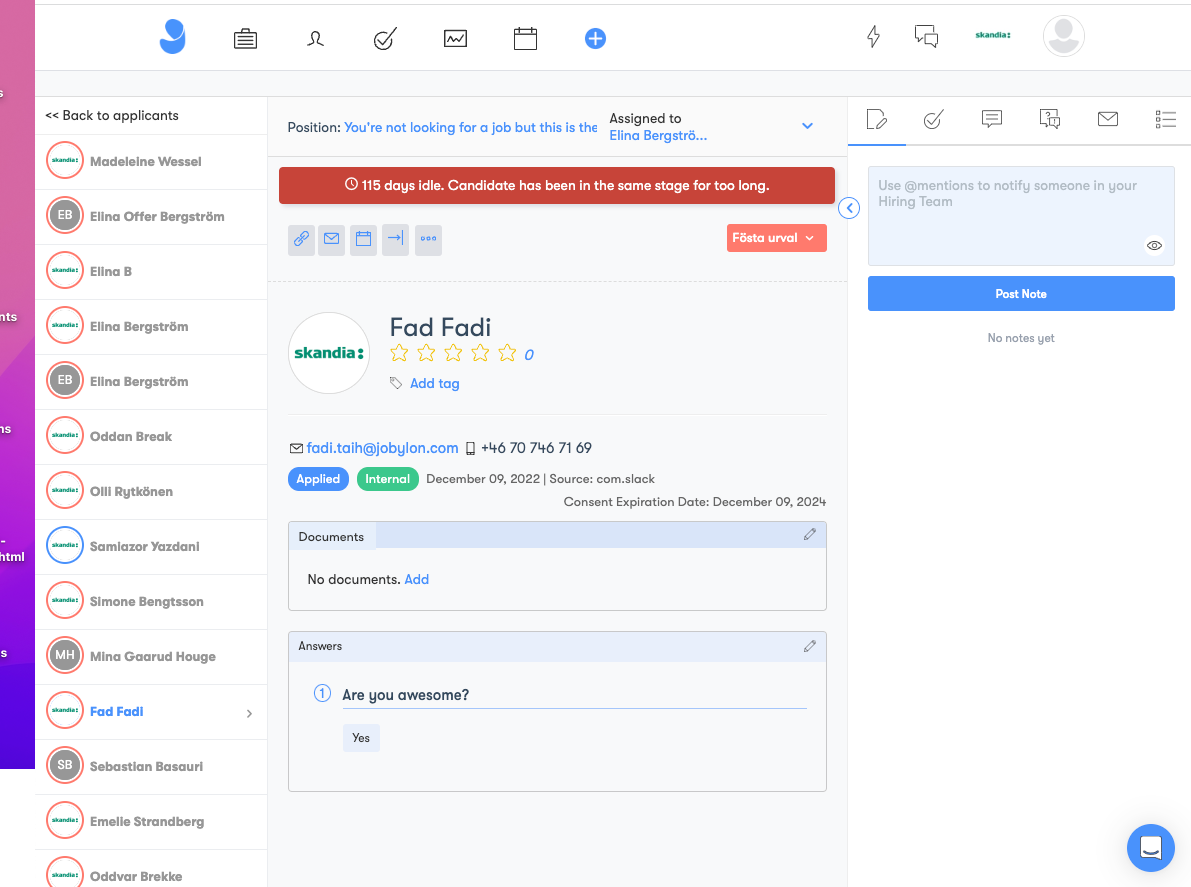1191x887 pixels.
Task: Switch to the Notes tab
Action: [x=877, y=119]
